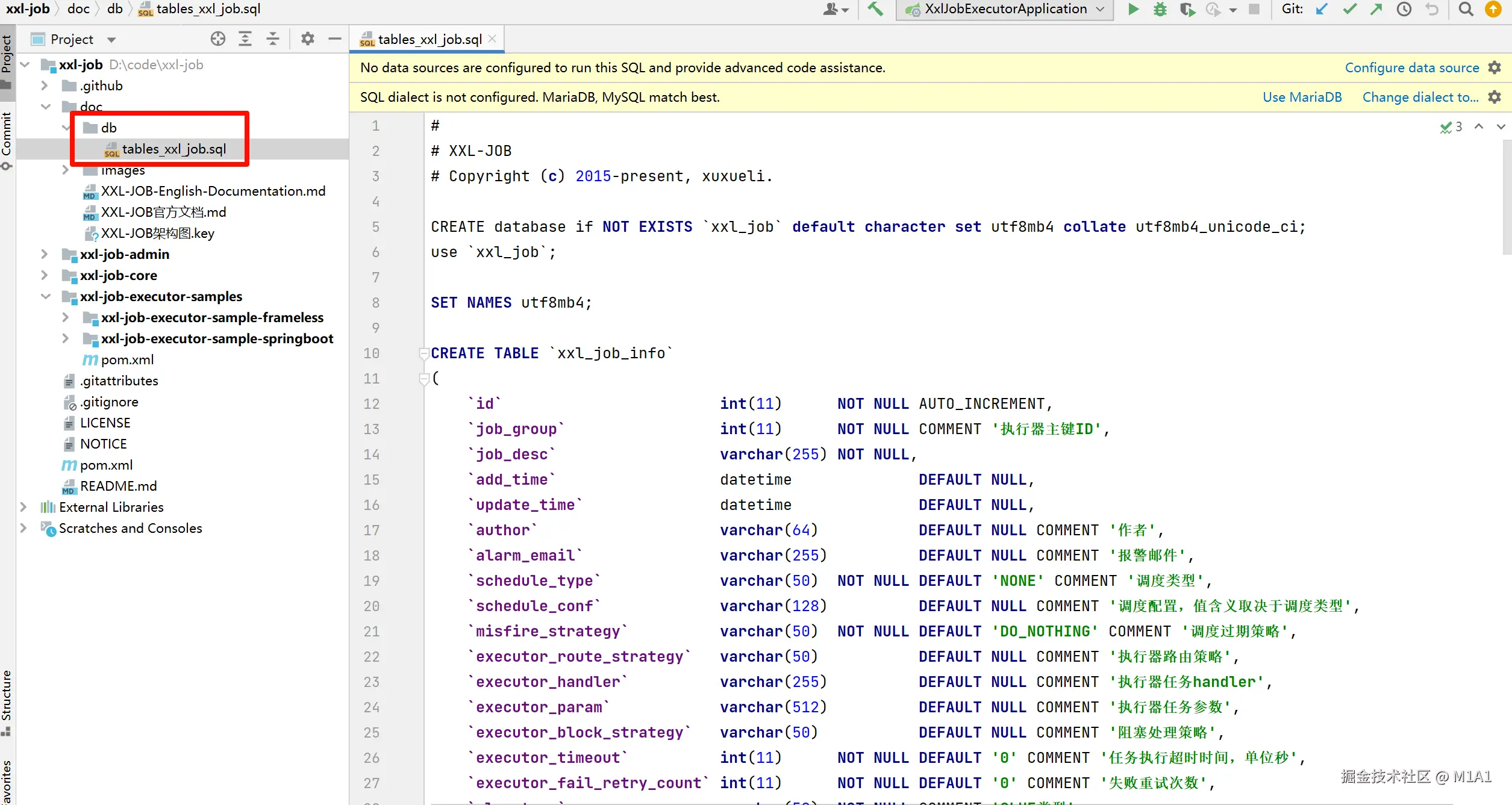
Task: Click the Build project hammer icon
Action: pyautogui.click(x=875, y=9)
